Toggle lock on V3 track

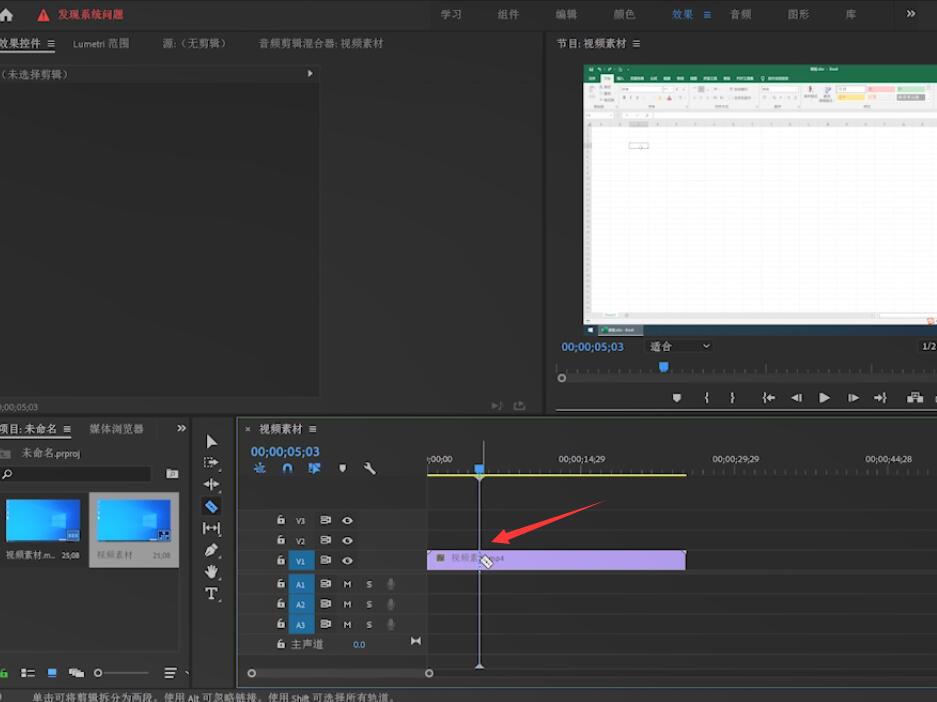(281, 520)
